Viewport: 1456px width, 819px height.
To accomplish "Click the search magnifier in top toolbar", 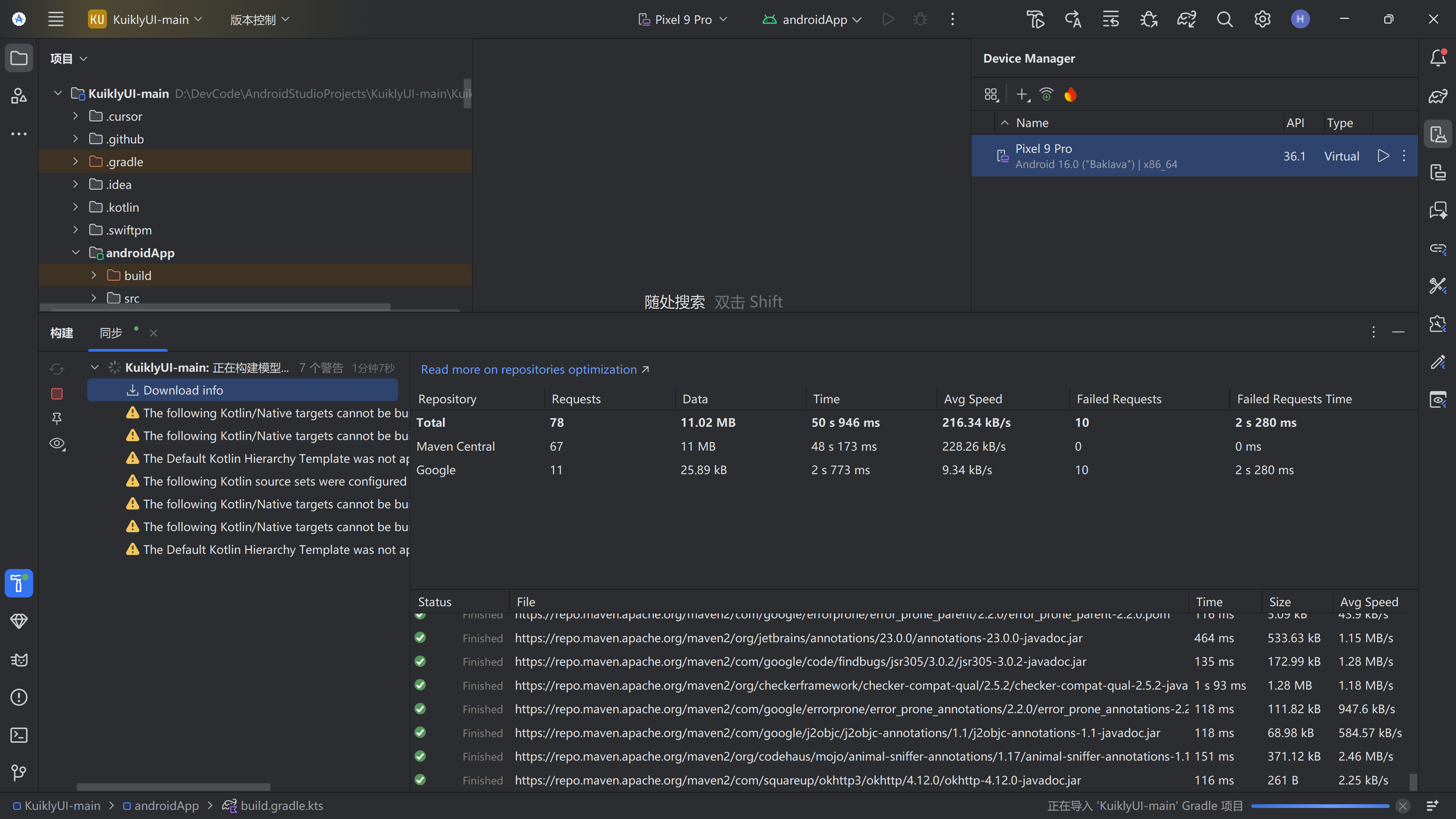I will click(1224, 19).
